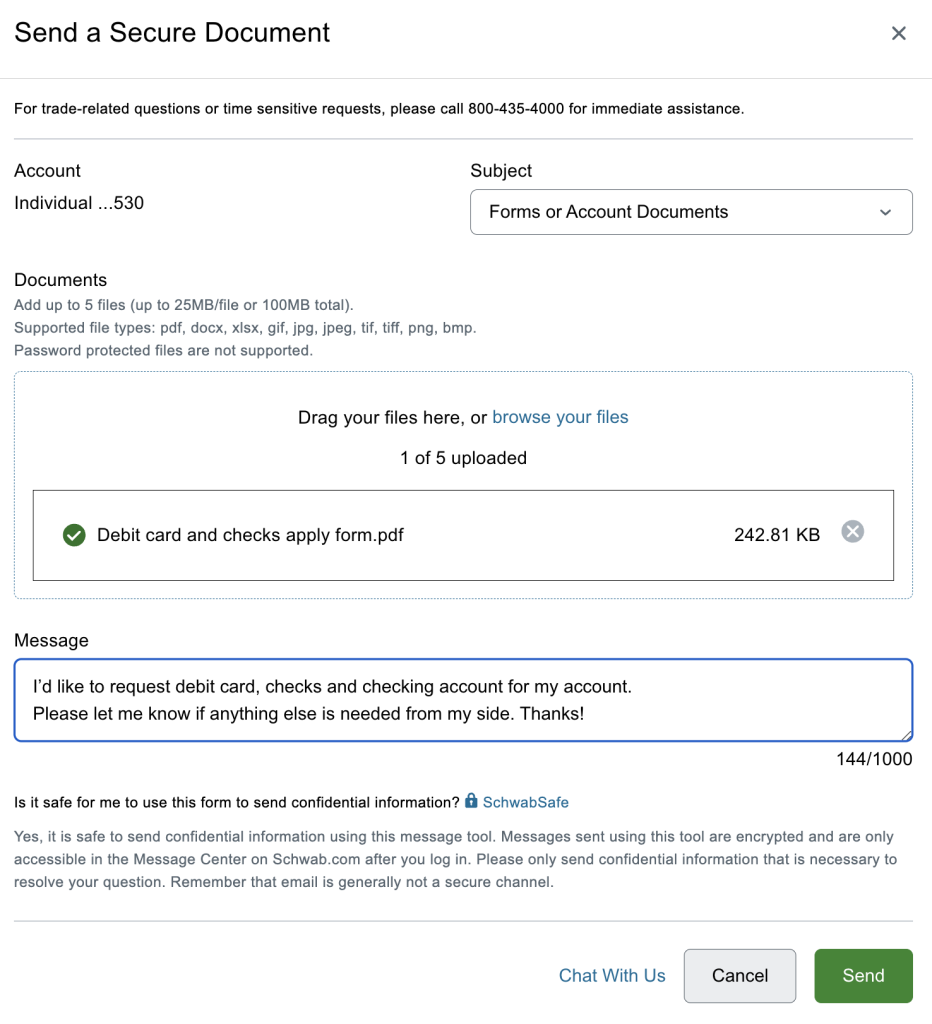The width and height of the screenshot is (932, 1024).
Task: Click the Forms or Account Documents selection text
Action: 608,212
